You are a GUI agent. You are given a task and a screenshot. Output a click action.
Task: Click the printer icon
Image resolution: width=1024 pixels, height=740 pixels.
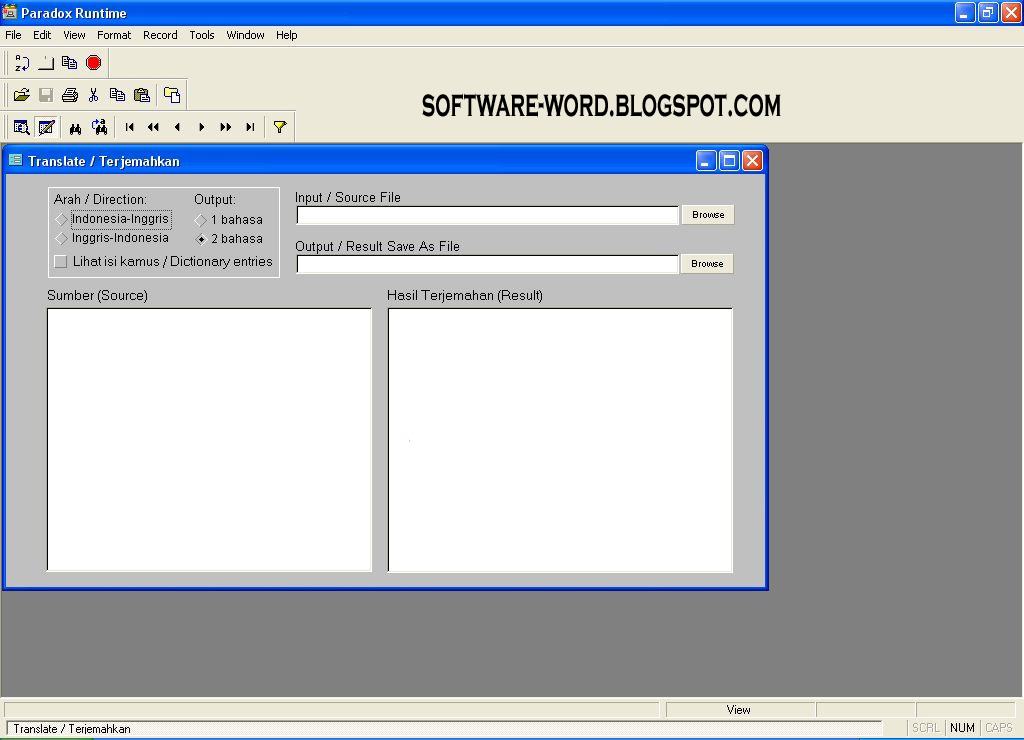(x=70, y=95)
